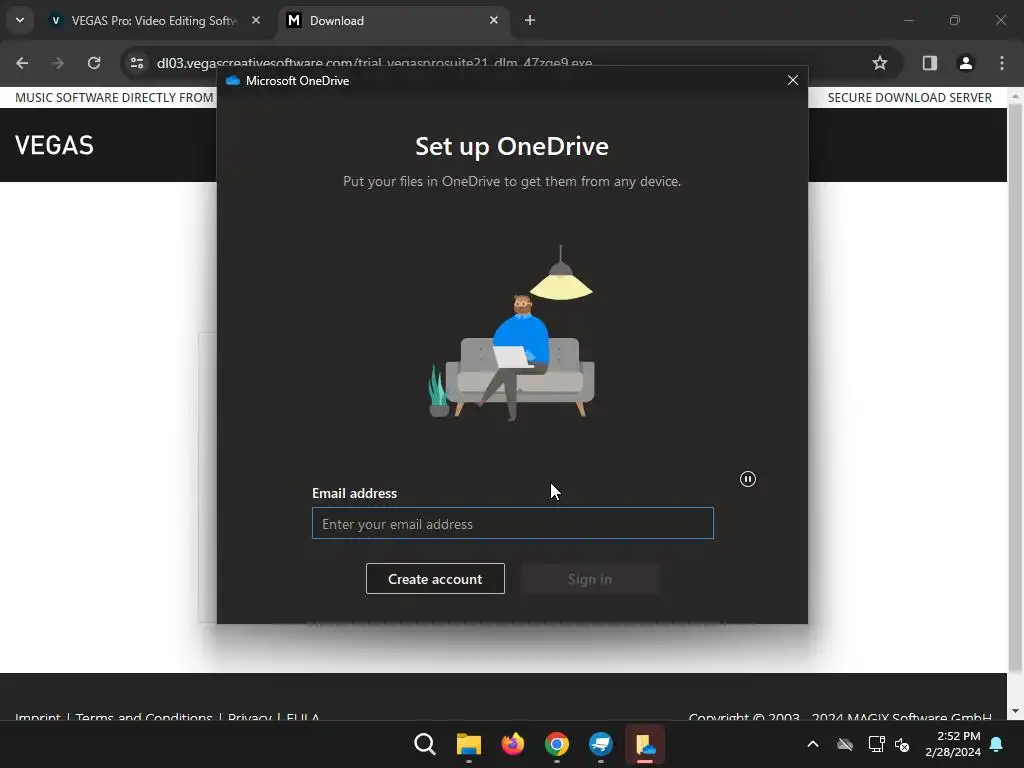
Task: Click the VEGAS logo in page header
Action: click(54, 145)
